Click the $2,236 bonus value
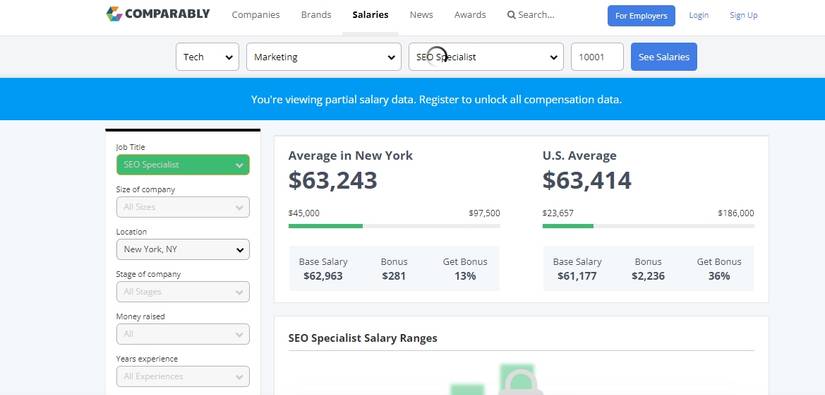 pyautogui.click(x=648, y=276)
